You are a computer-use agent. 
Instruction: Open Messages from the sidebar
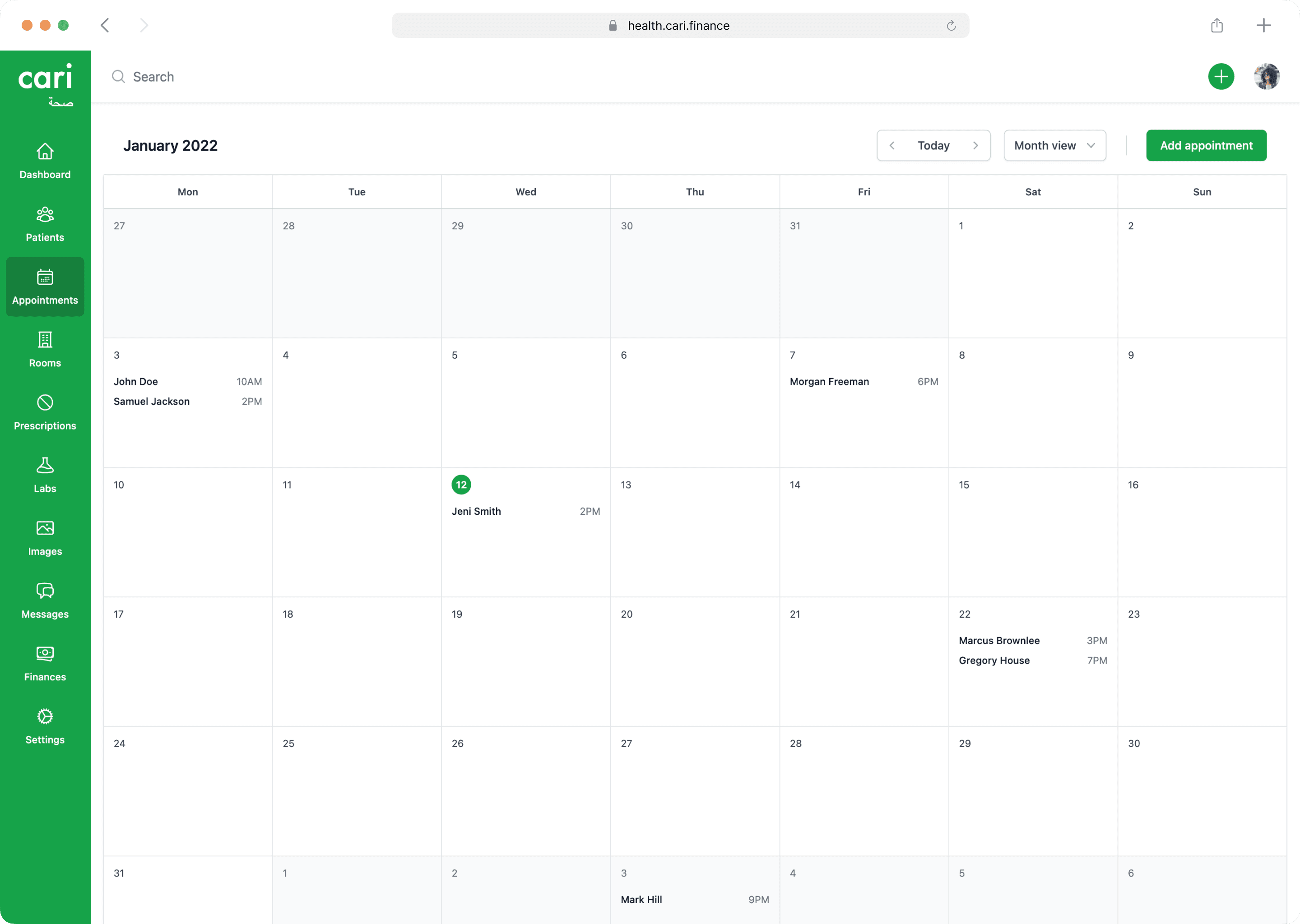[44, 600]
